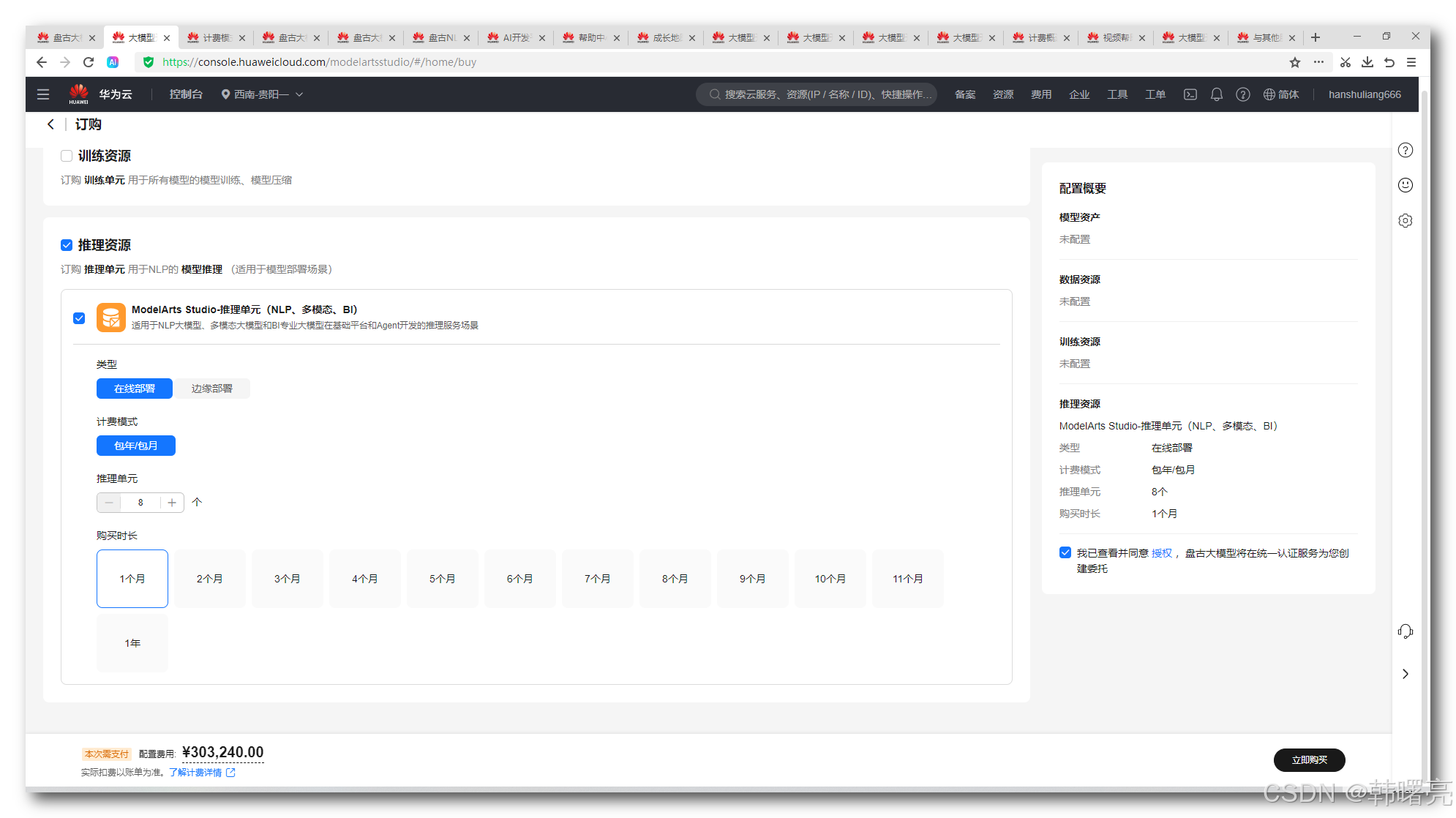This screenshot has height=818, width=1456.
Task: Click the 立即购买 button
Action: click(x=1308, y=760)
